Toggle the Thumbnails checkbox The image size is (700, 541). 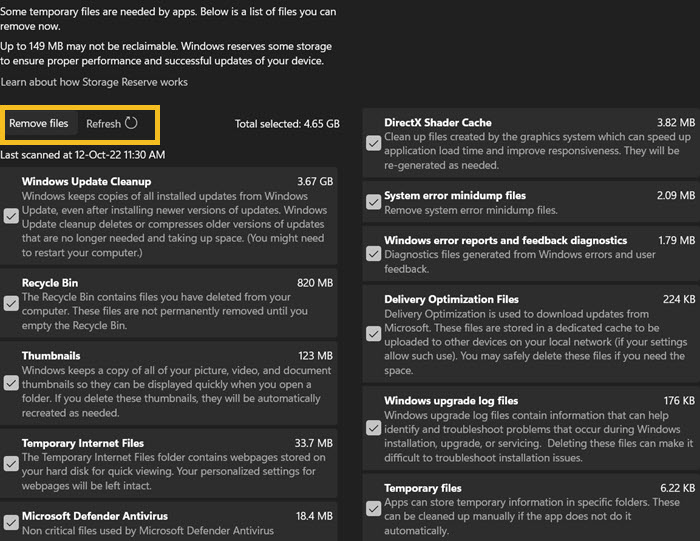11,383
